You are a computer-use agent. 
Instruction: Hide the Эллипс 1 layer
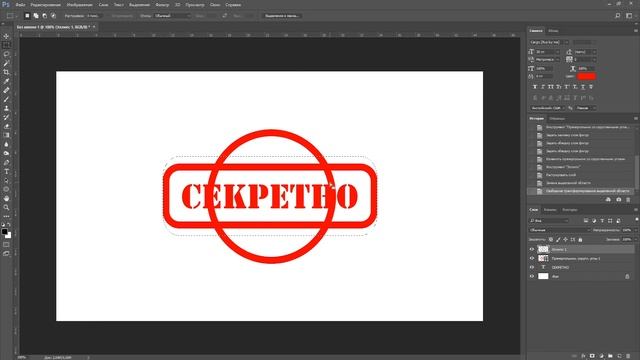coord(532,249)
